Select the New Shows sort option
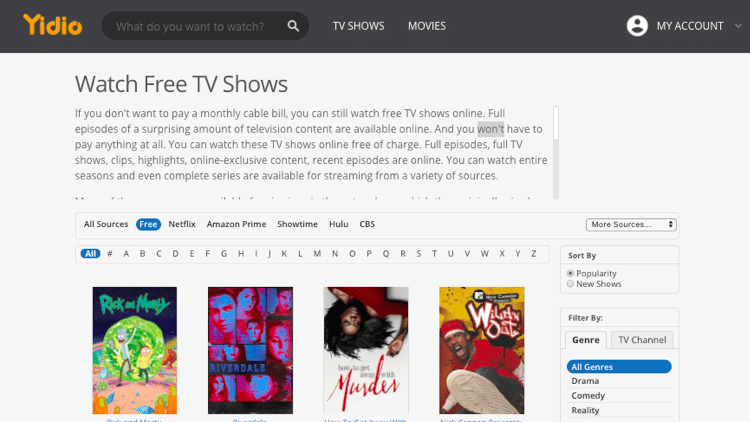The image size is (750, 422). [x=571, y=284]
